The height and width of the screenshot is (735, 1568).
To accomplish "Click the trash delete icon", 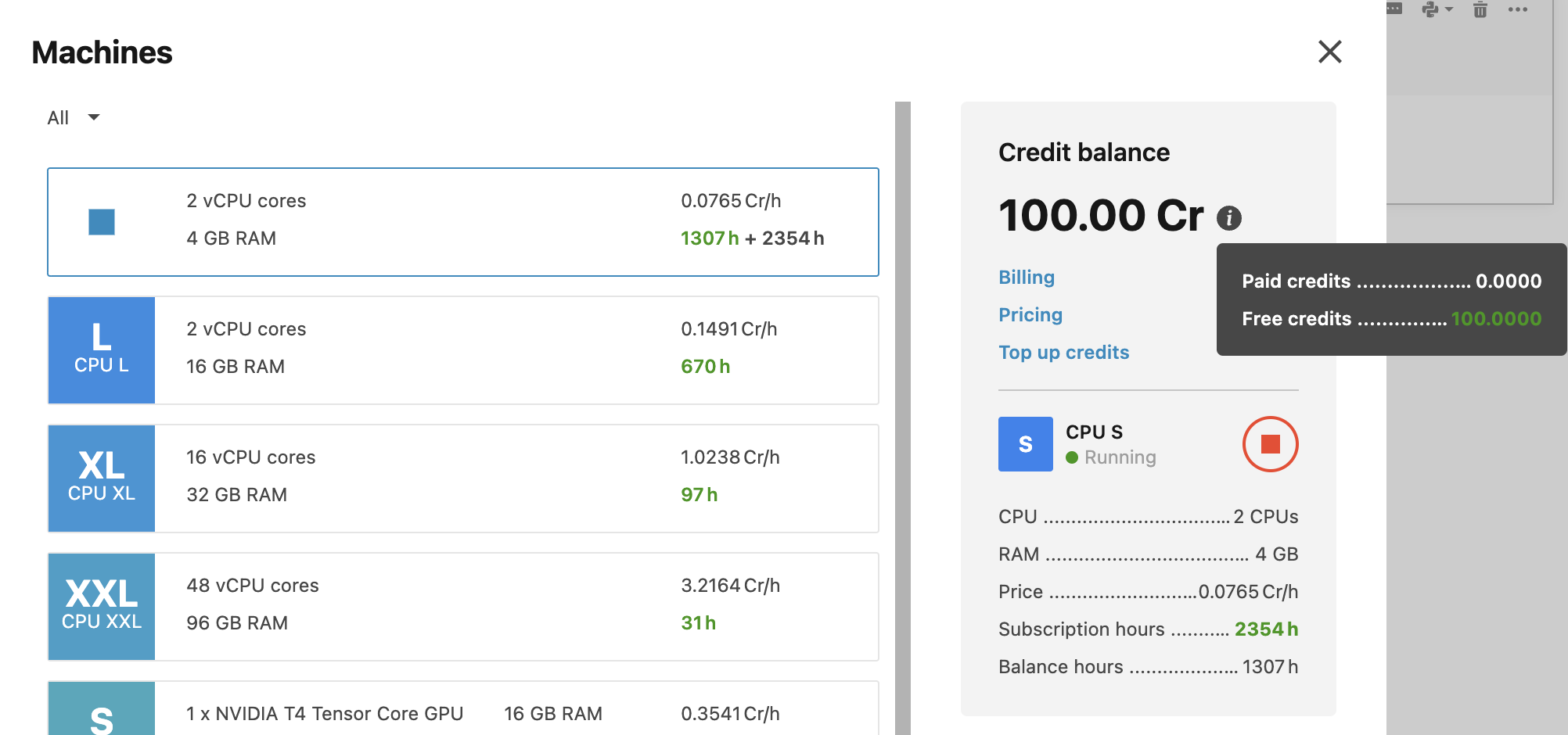I will tap(1480, 10).
